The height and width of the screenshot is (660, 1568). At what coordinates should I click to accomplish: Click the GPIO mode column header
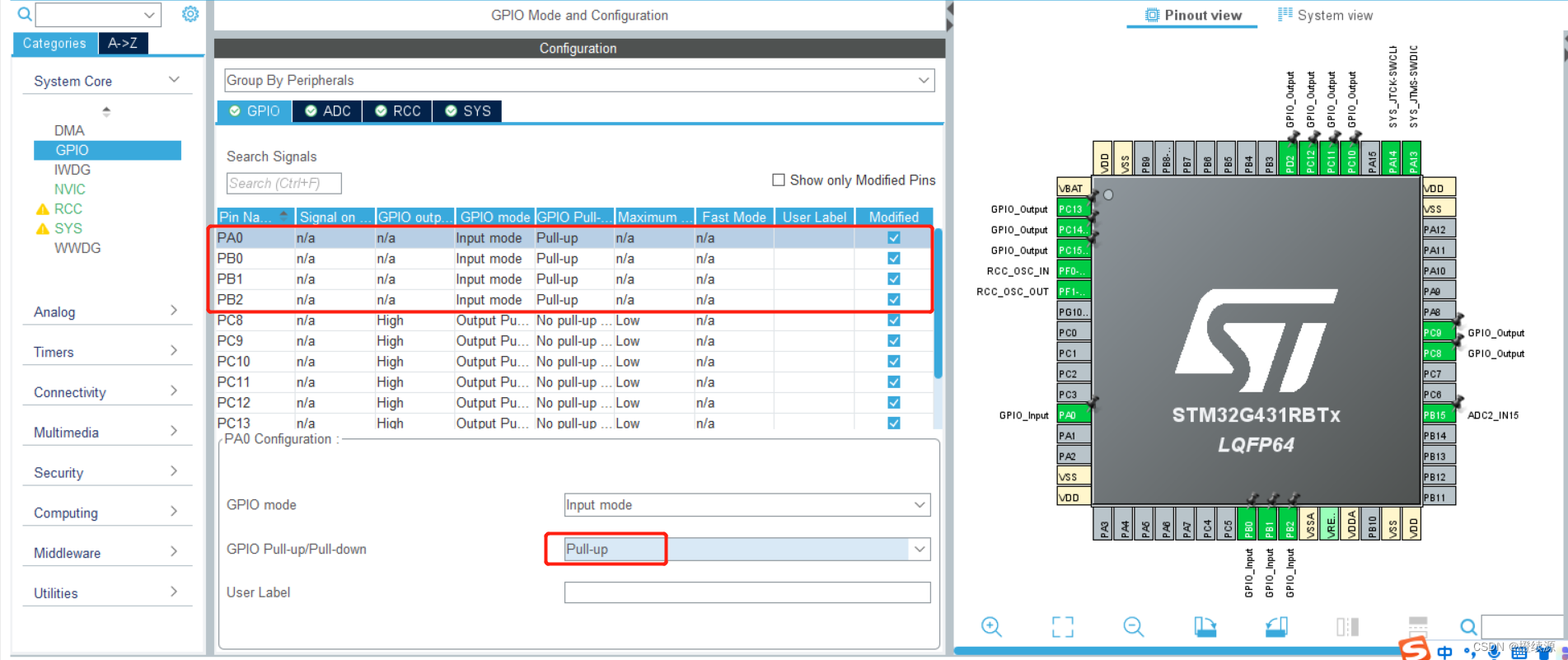(494, 217)
